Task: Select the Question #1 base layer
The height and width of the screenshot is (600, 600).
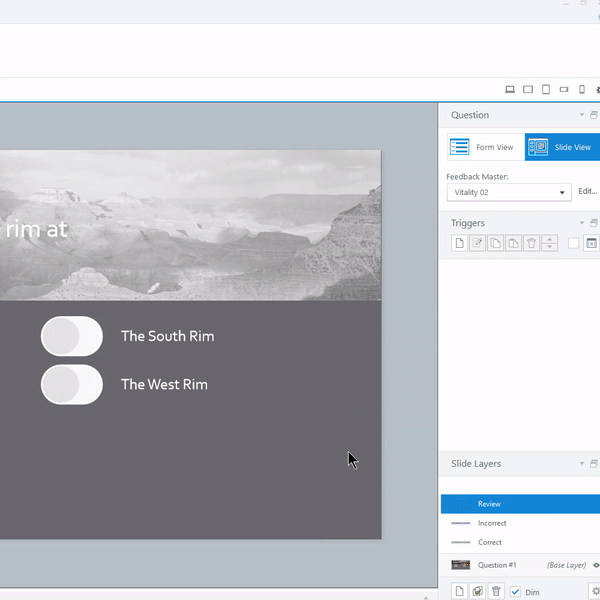Action: click(x=520, y=565)
